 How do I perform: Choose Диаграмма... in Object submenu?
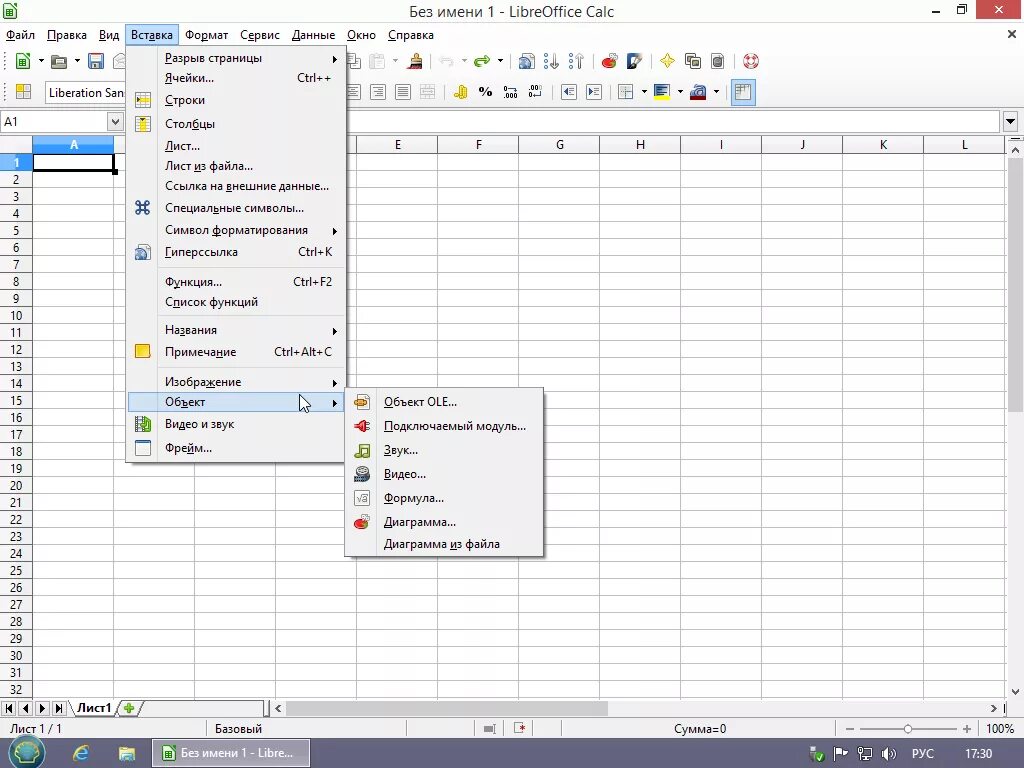(x=444, y=522)
